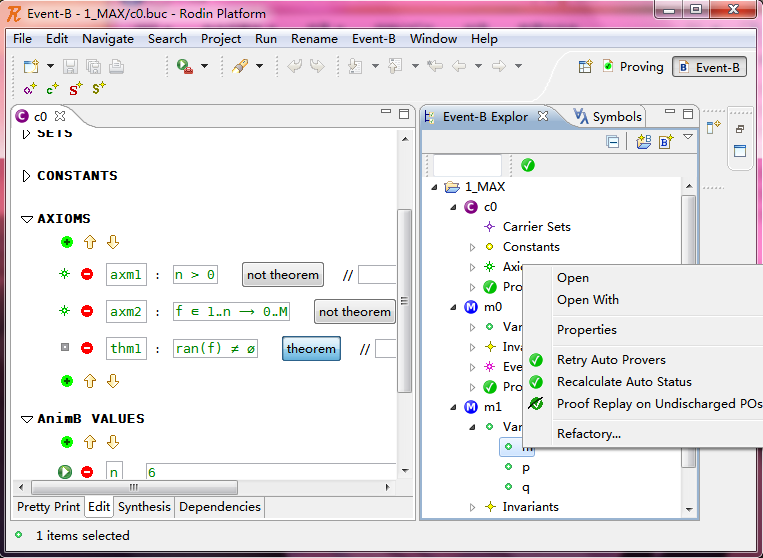The height and width of the screenshot is (558, 763).
Task: Click the Back navigation arrow icon
Action: [x=458, y=66]
